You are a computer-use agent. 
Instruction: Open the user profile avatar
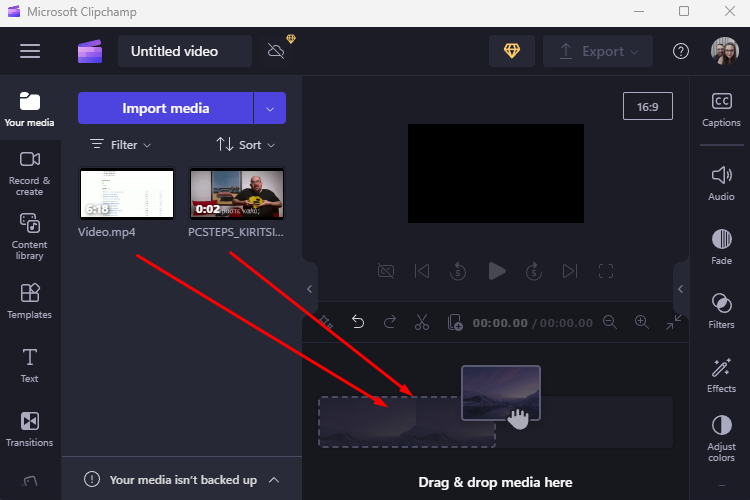pos(725,51)
